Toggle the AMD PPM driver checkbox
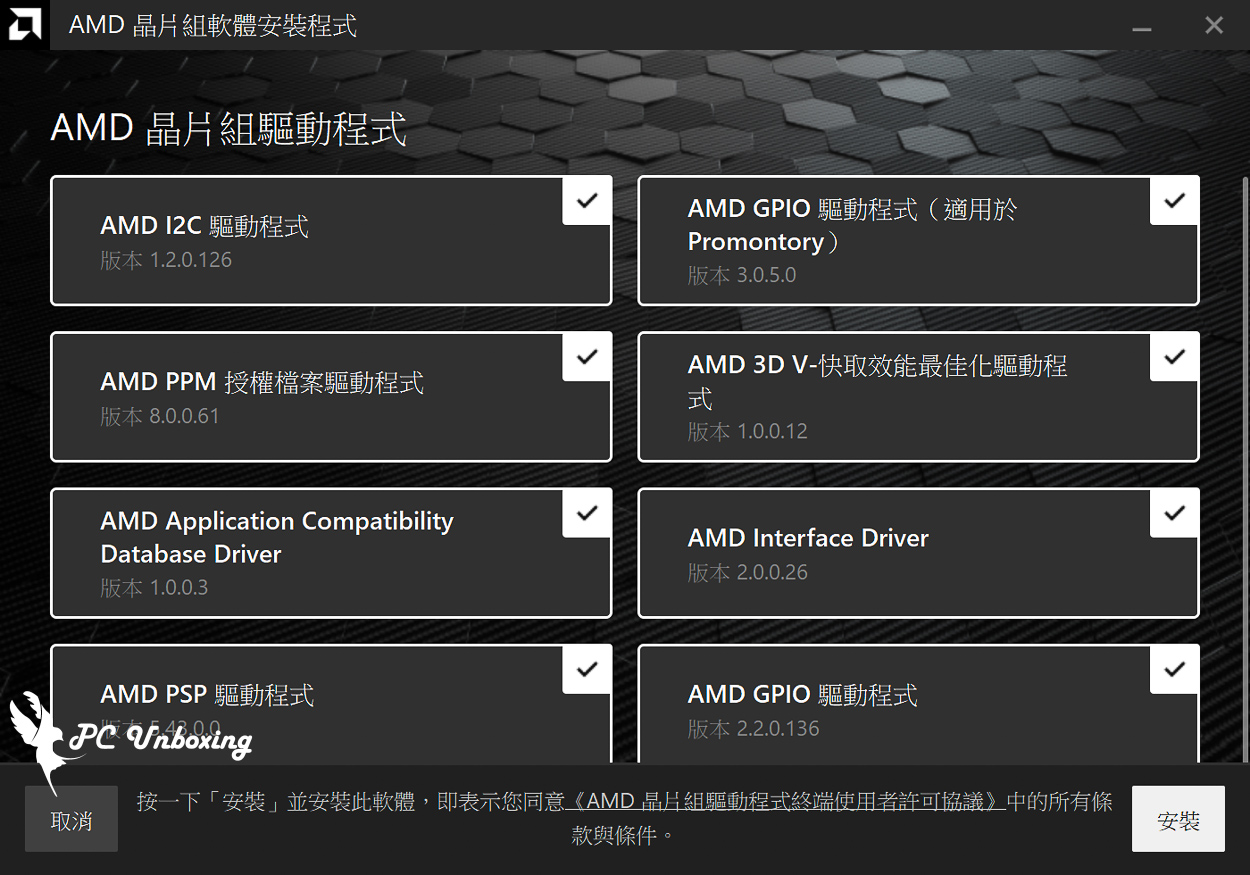 click(x=587, y=357)
